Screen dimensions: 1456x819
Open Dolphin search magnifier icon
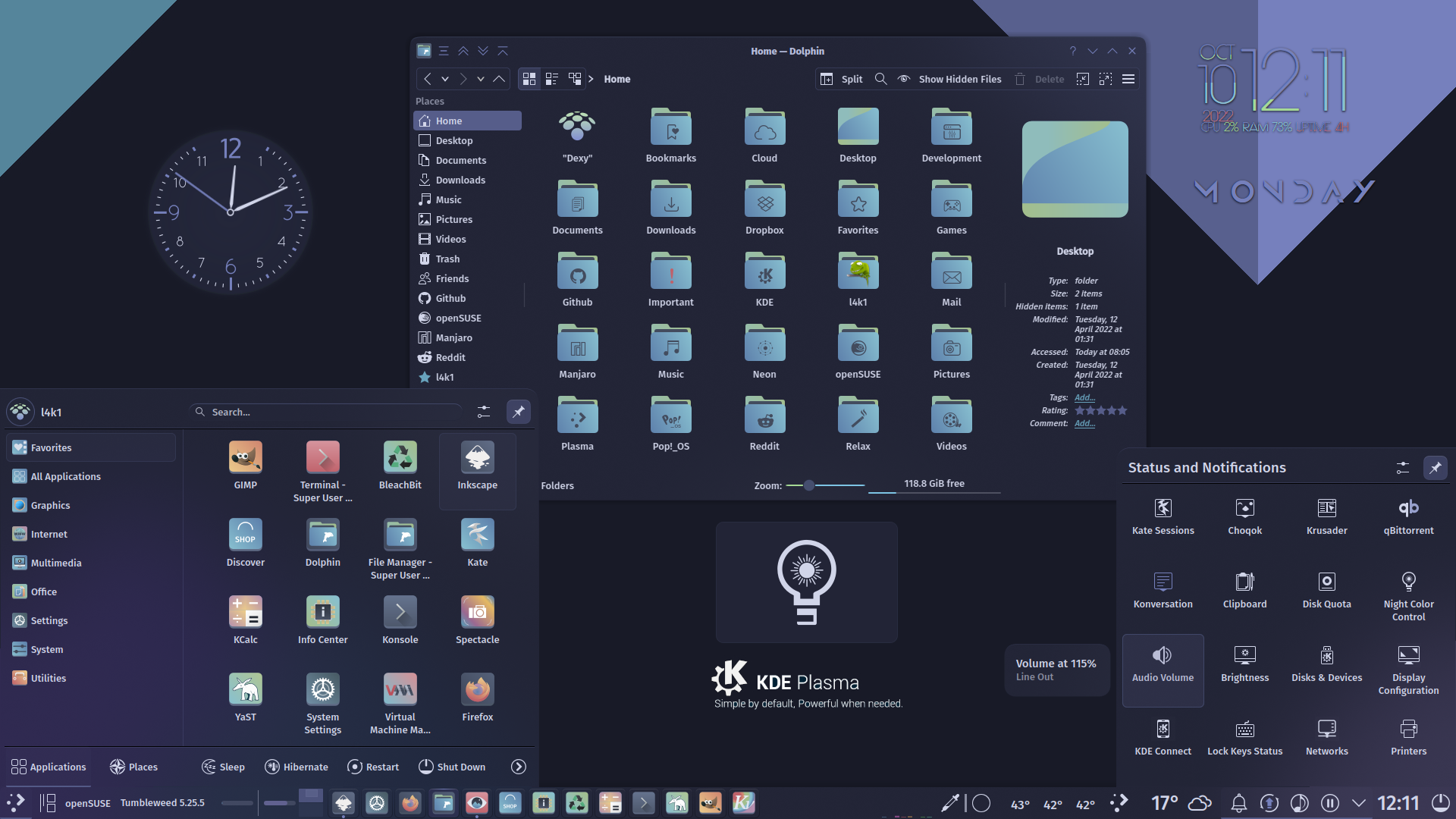pos(880,79)
